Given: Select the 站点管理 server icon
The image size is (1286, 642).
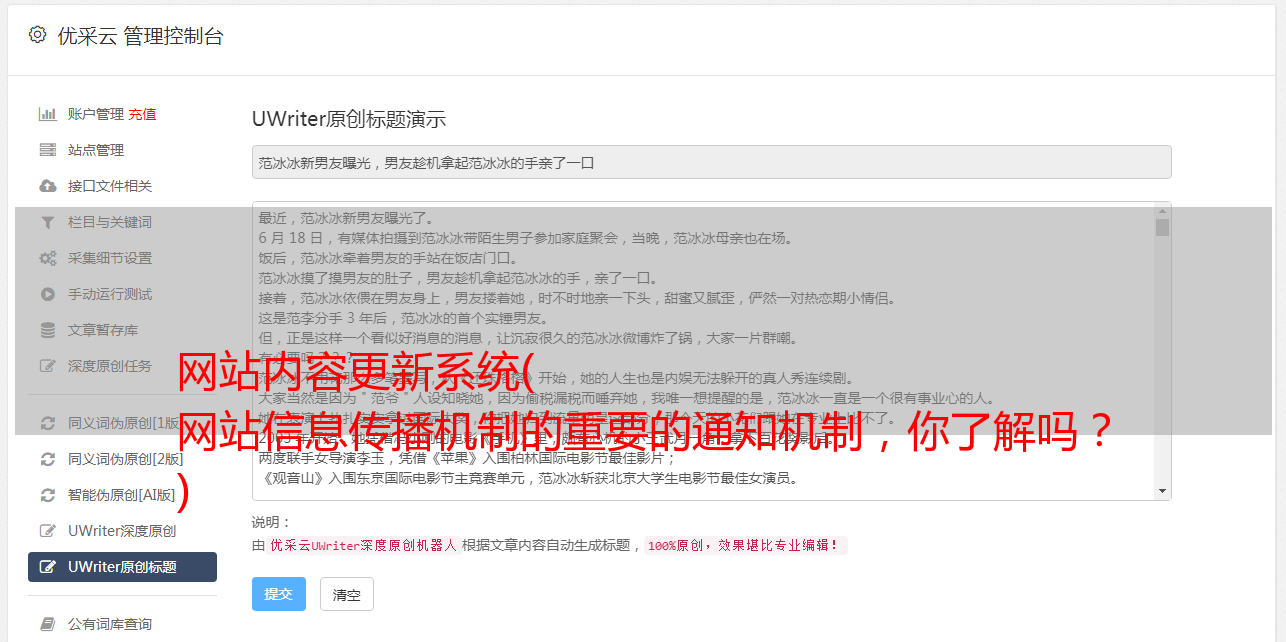Looking at the screenshot, I should (x=47, y=150).
